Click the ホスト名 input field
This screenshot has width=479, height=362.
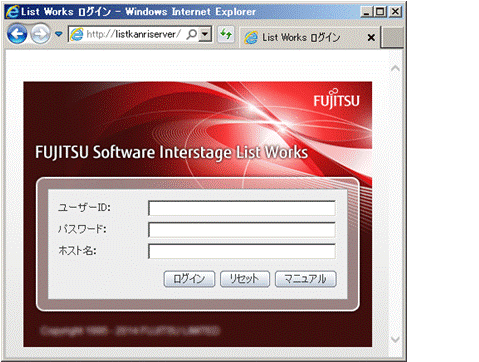(242, 251)
